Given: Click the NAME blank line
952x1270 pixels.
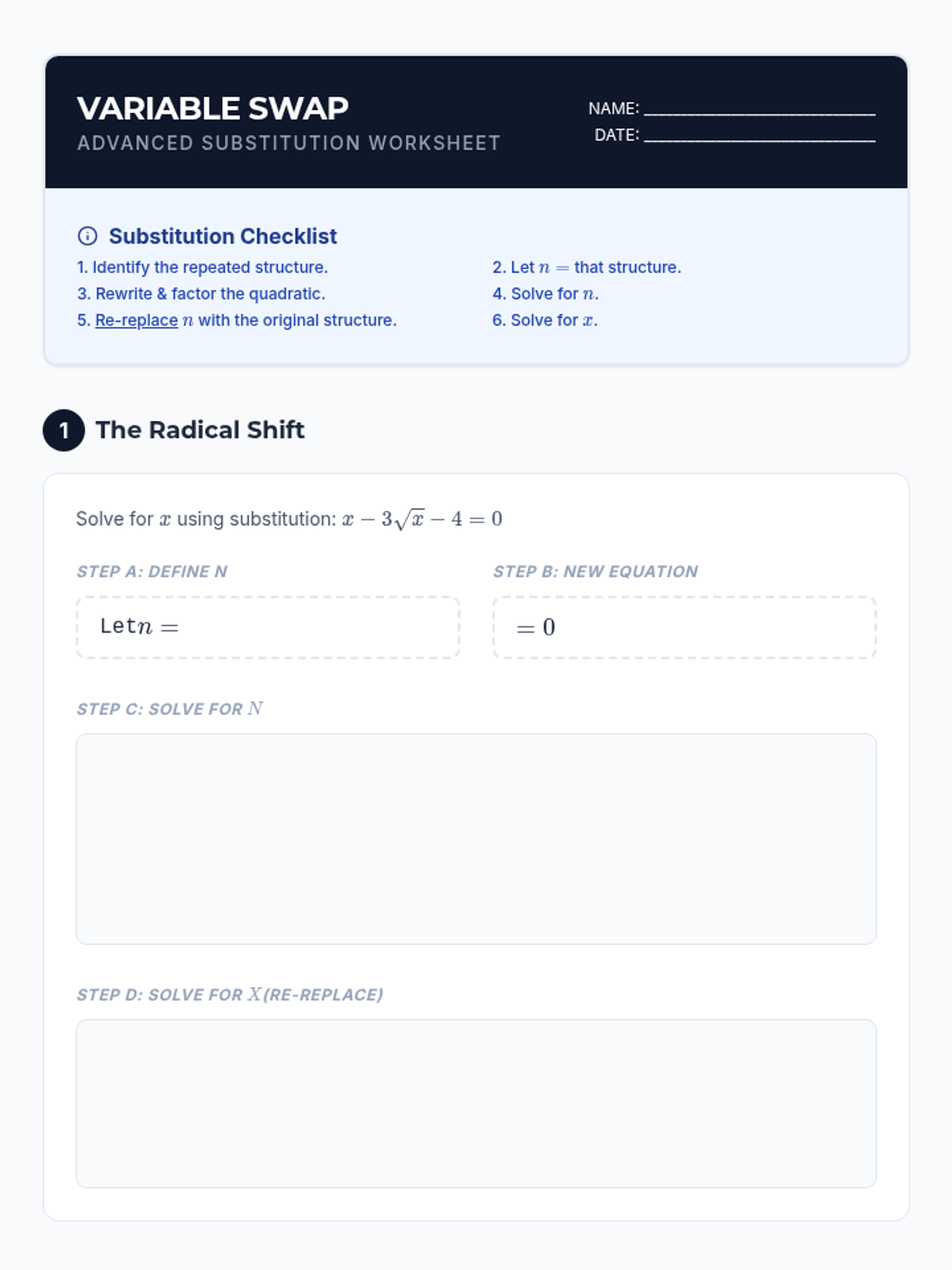Looking at the screenshot, I should [x=759, y=109].
